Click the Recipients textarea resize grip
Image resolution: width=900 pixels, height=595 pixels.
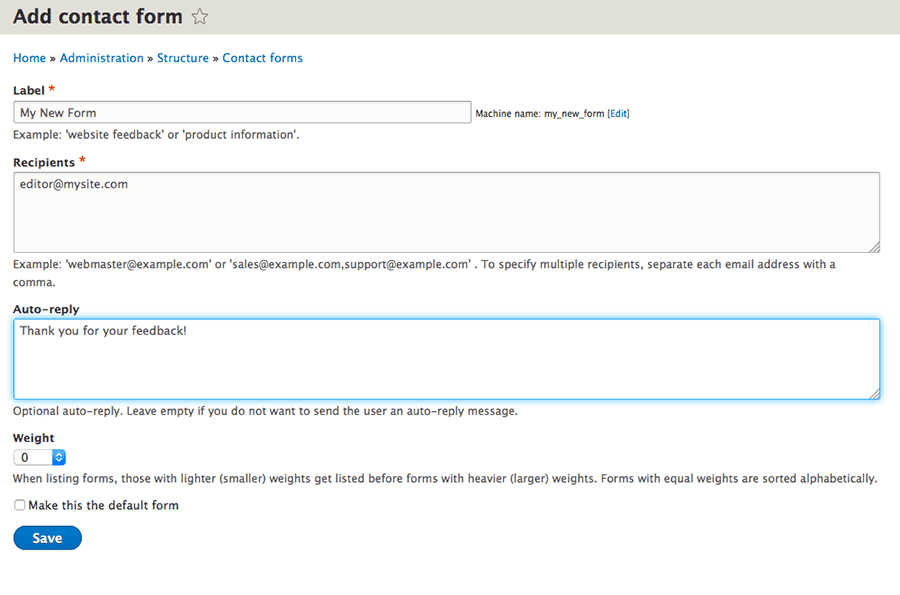point(874,247)
